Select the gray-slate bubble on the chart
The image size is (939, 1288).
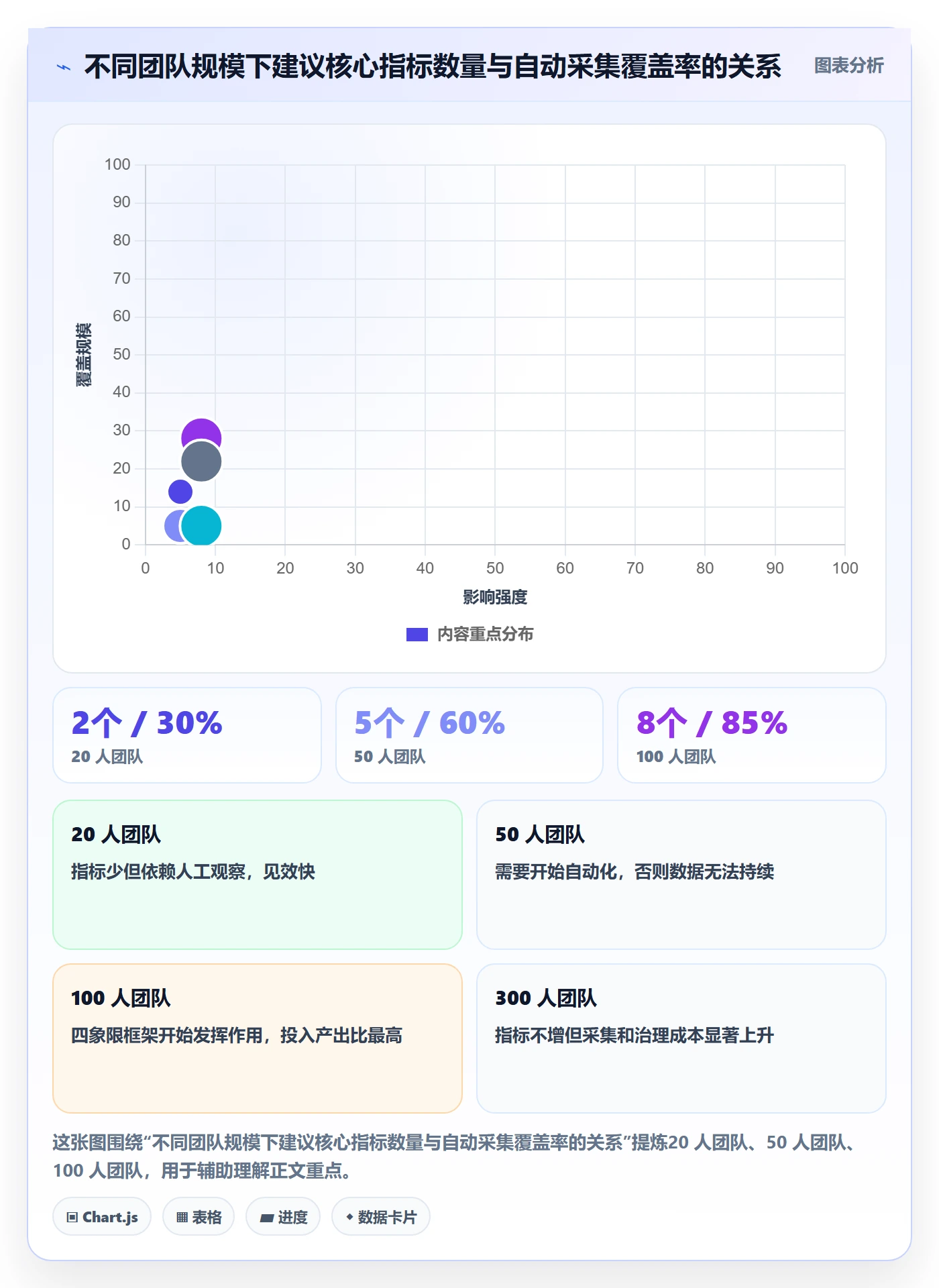point(201,462)
